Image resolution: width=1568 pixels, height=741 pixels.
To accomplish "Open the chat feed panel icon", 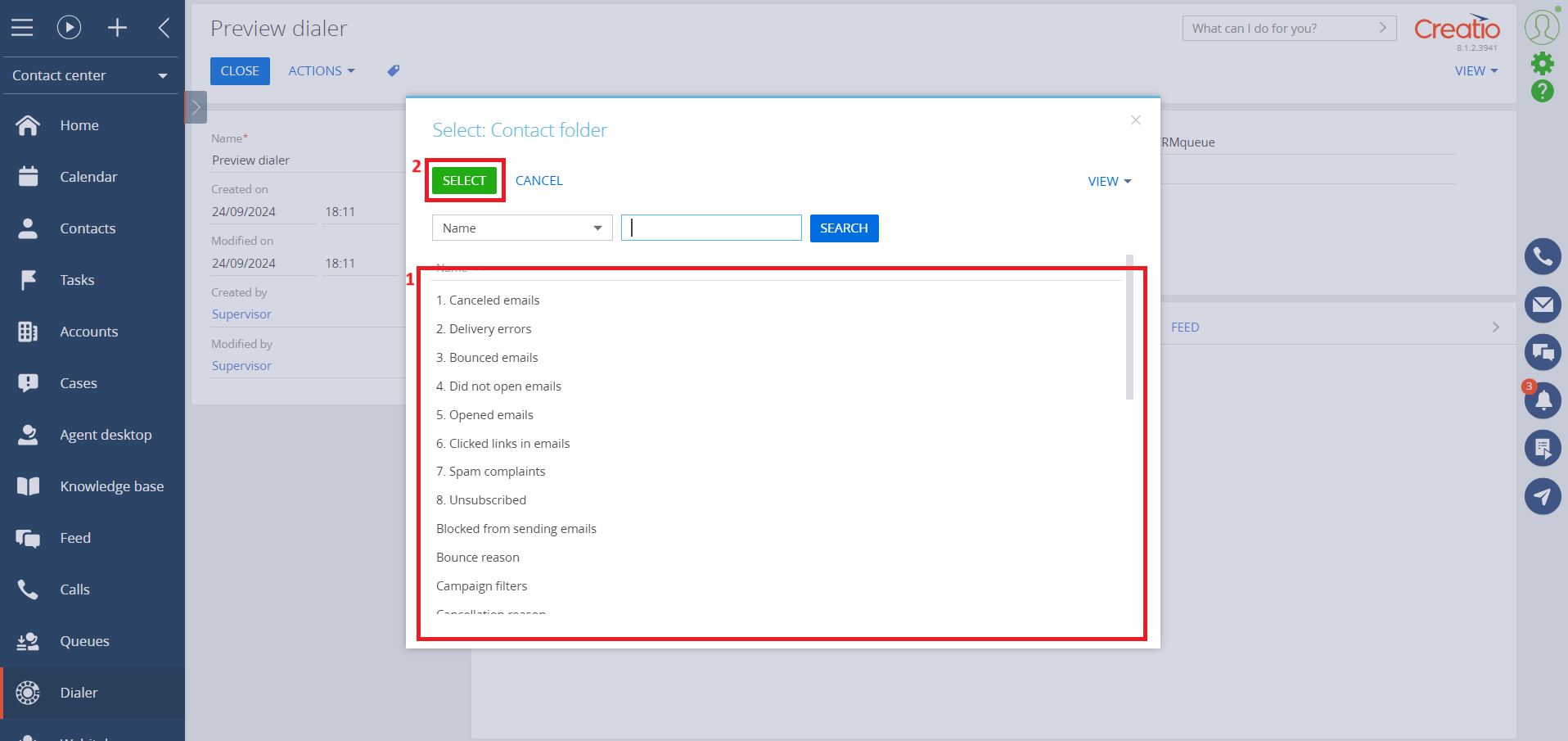I will tap(1543, 353).
